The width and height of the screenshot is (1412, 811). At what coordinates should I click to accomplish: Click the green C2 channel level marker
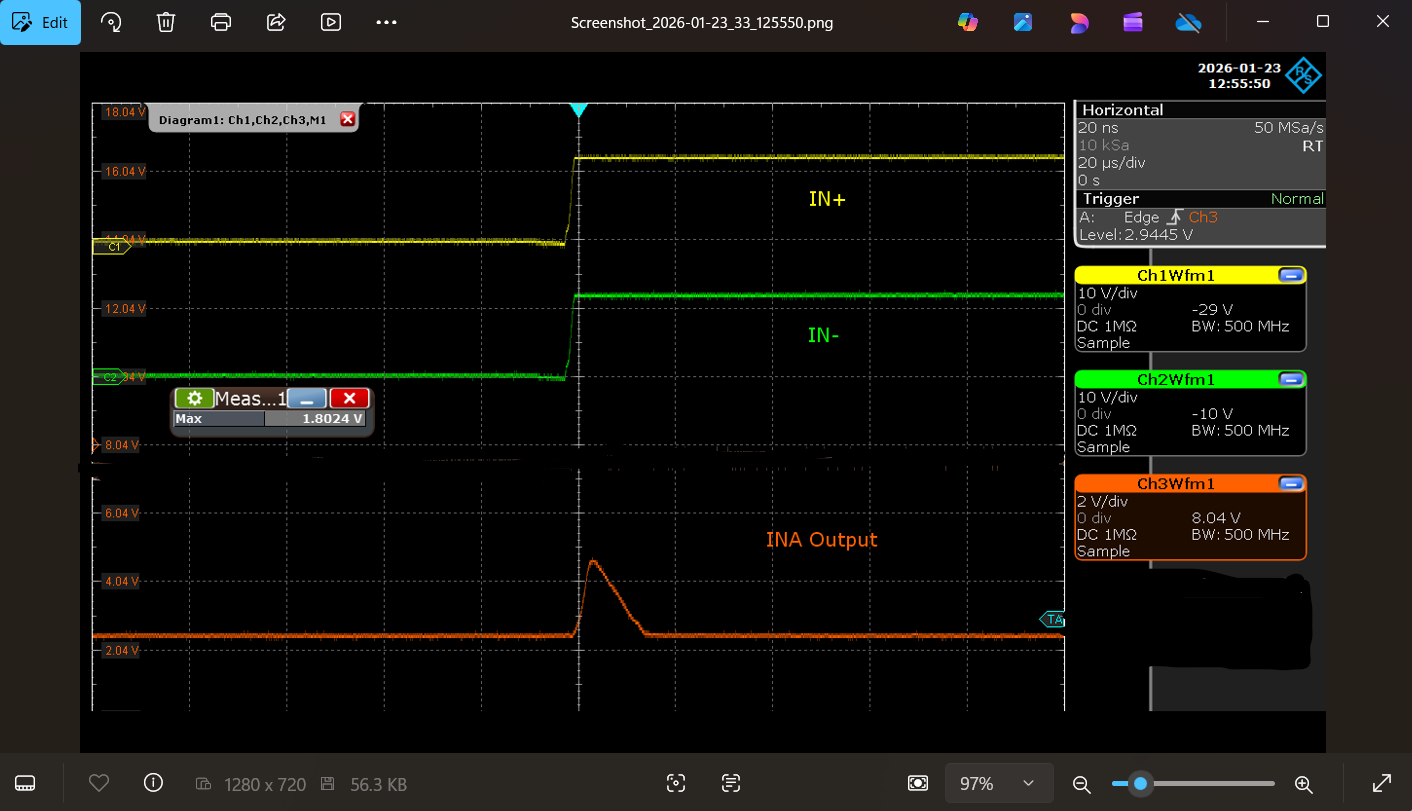tap(111, 377)
